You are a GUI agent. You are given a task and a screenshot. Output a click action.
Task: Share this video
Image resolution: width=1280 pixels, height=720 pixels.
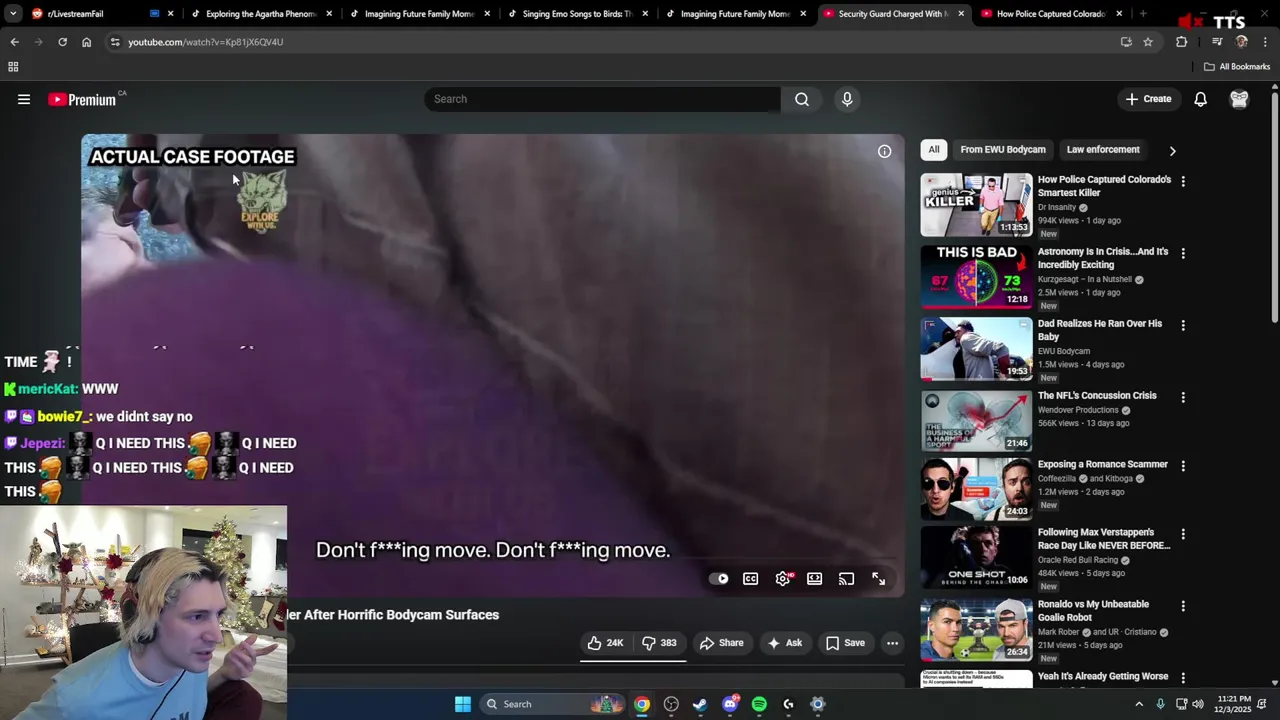pos(722,643)
